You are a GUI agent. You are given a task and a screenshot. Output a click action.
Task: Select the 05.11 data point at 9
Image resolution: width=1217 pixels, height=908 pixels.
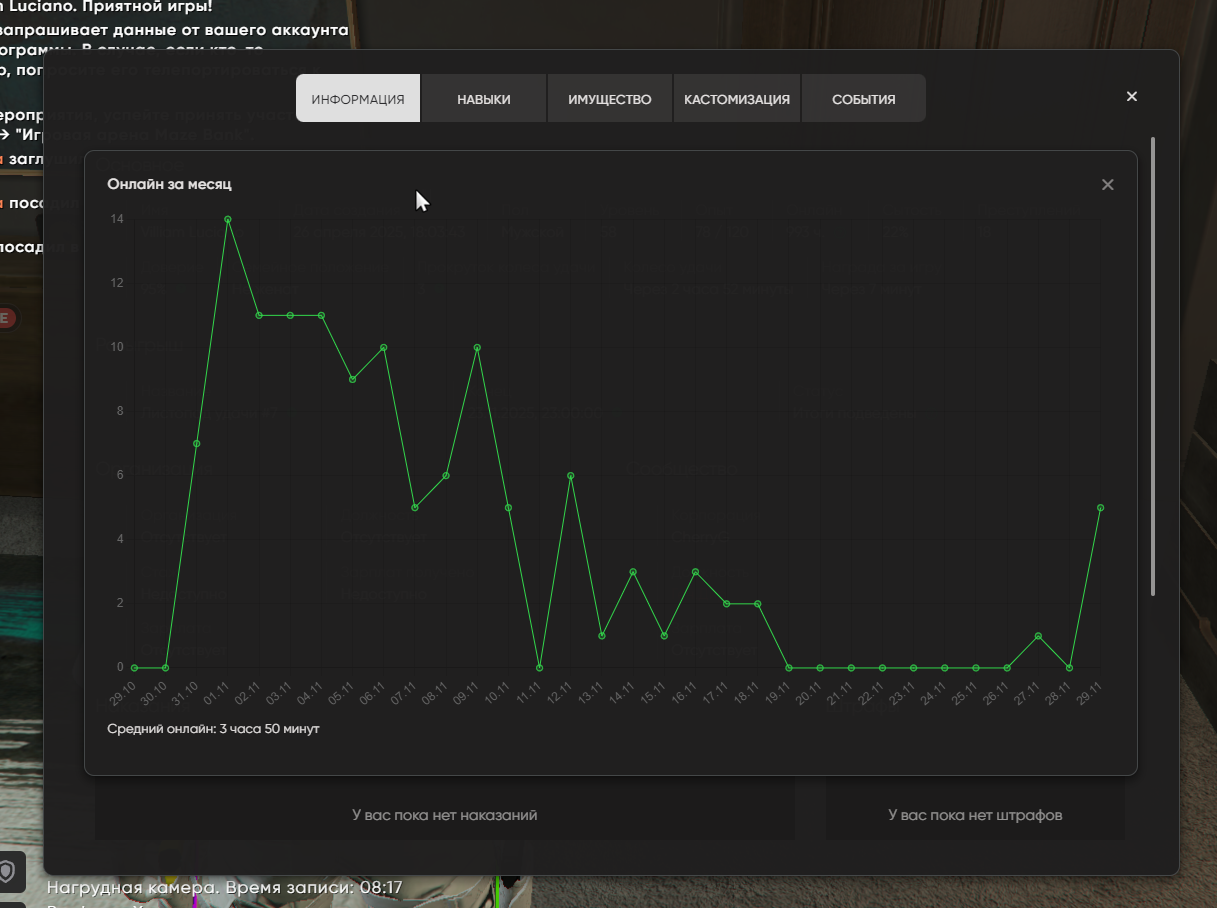[353, 379]
